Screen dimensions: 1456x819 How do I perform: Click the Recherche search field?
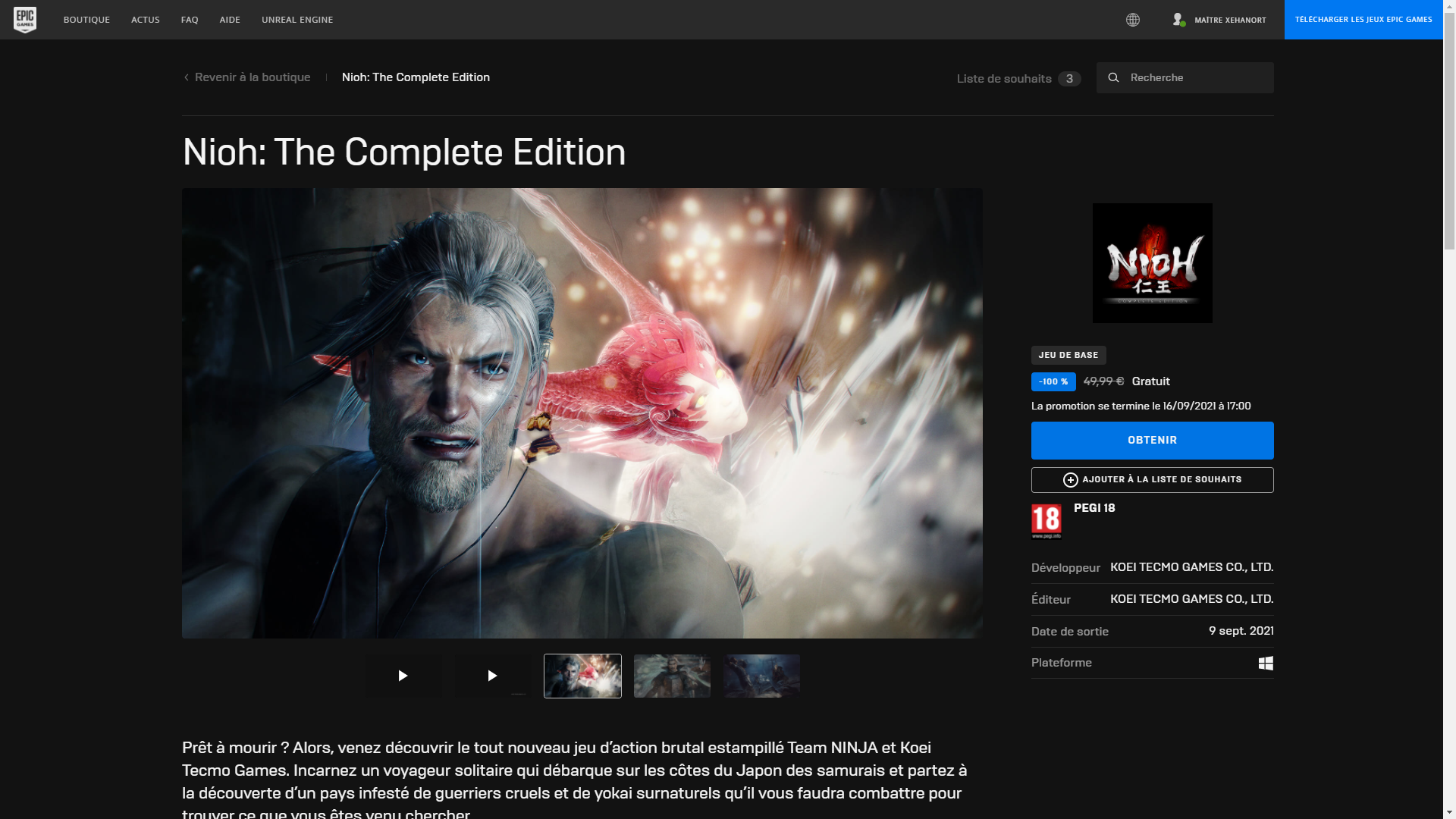[x=1185, y=77]
